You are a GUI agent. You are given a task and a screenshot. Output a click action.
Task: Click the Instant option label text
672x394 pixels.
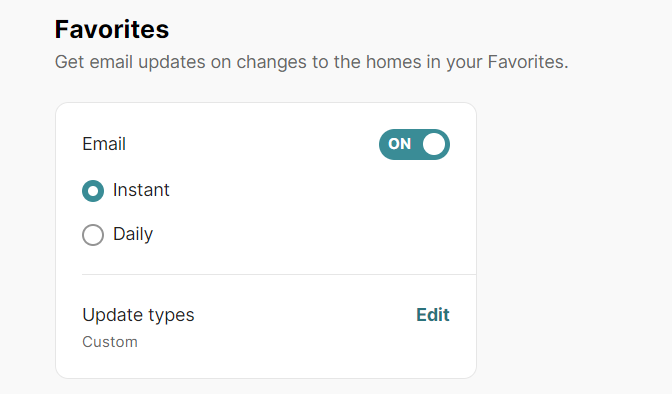[141, 190]
